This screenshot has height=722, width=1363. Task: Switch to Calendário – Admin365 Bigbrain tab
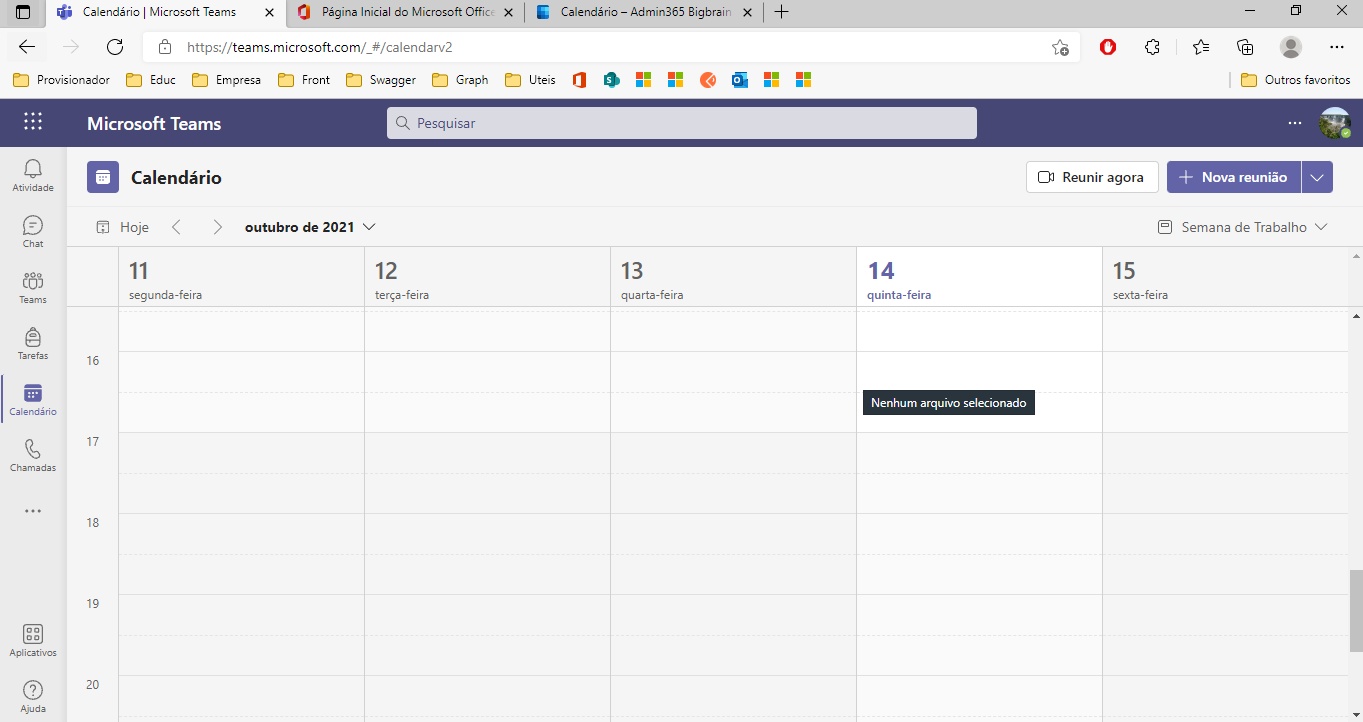[646, 12]
